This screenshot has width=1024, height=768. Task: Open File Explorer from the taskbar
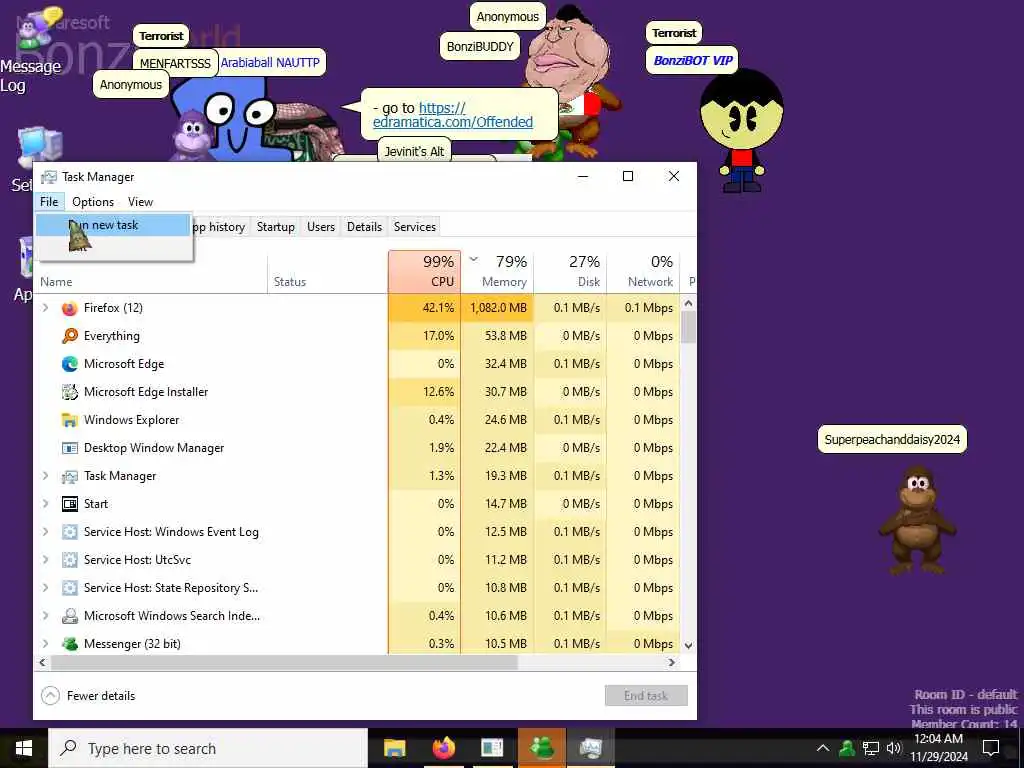[394, 748]
